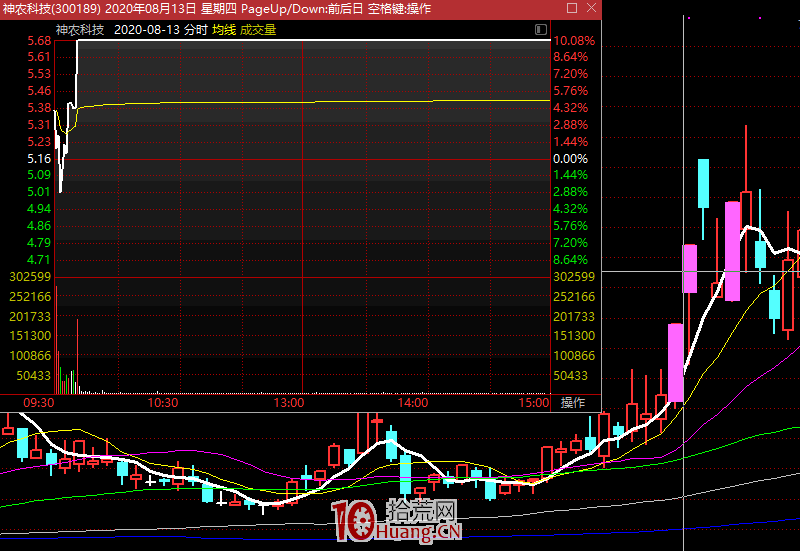
Task: Click the 5.38 price axis label
Action: pos(39,108)
